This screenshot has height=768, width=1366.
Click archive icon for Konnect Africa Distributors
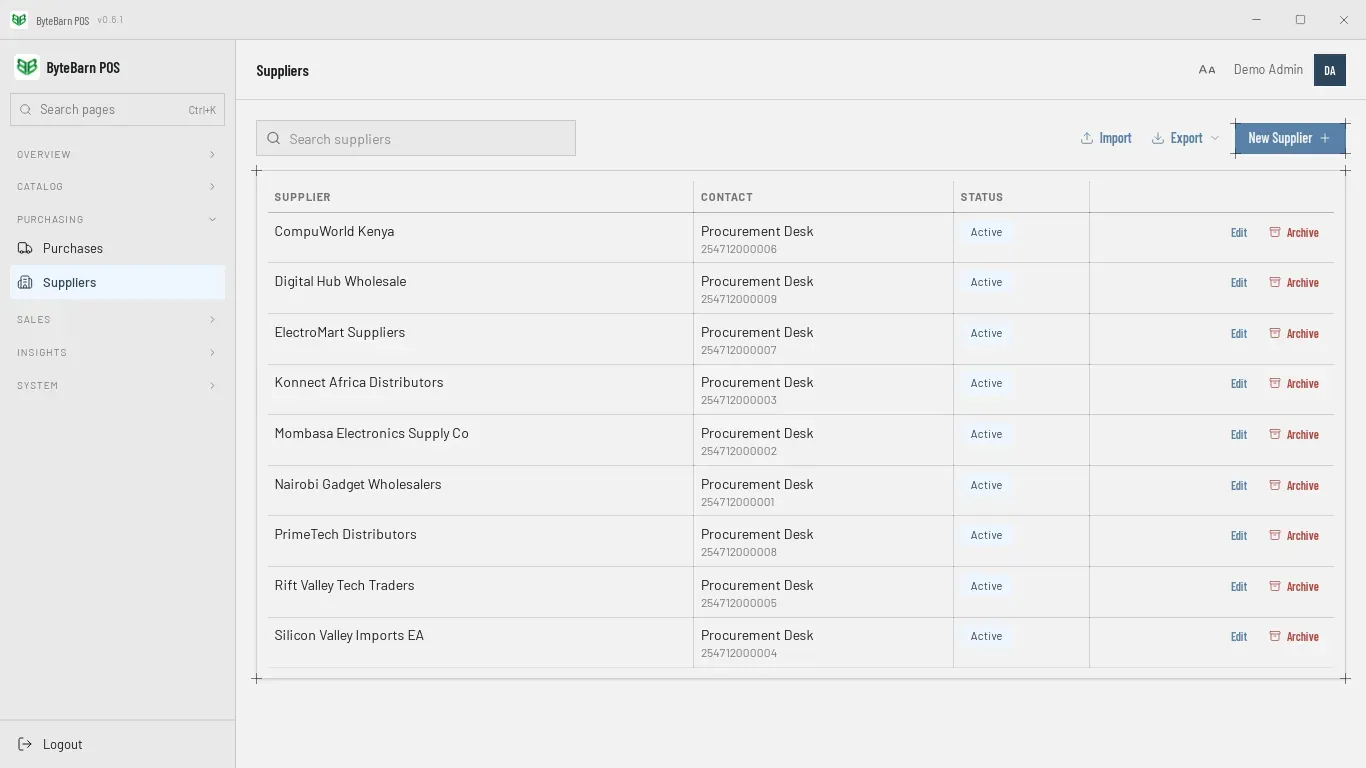coord(1275,383)
